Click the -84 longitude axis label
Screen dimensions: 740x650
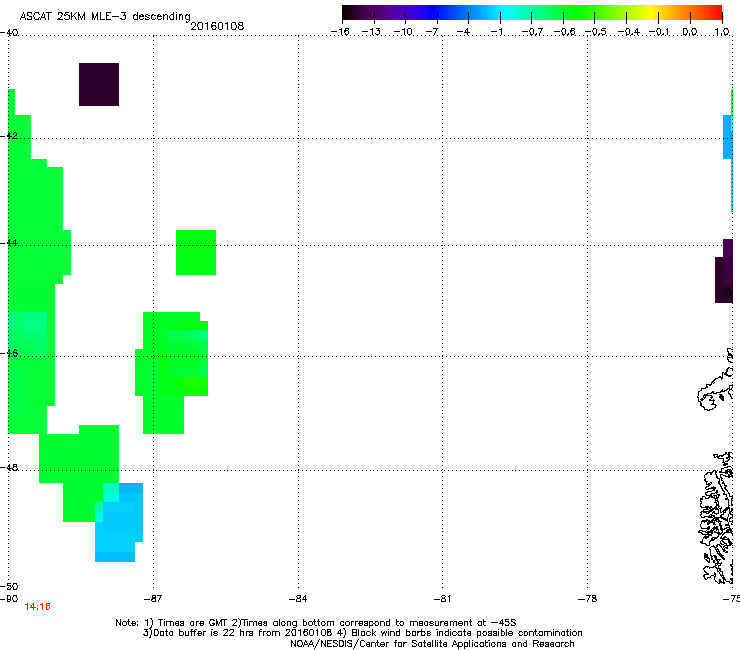pyautogui.click(x=298, y=599)
